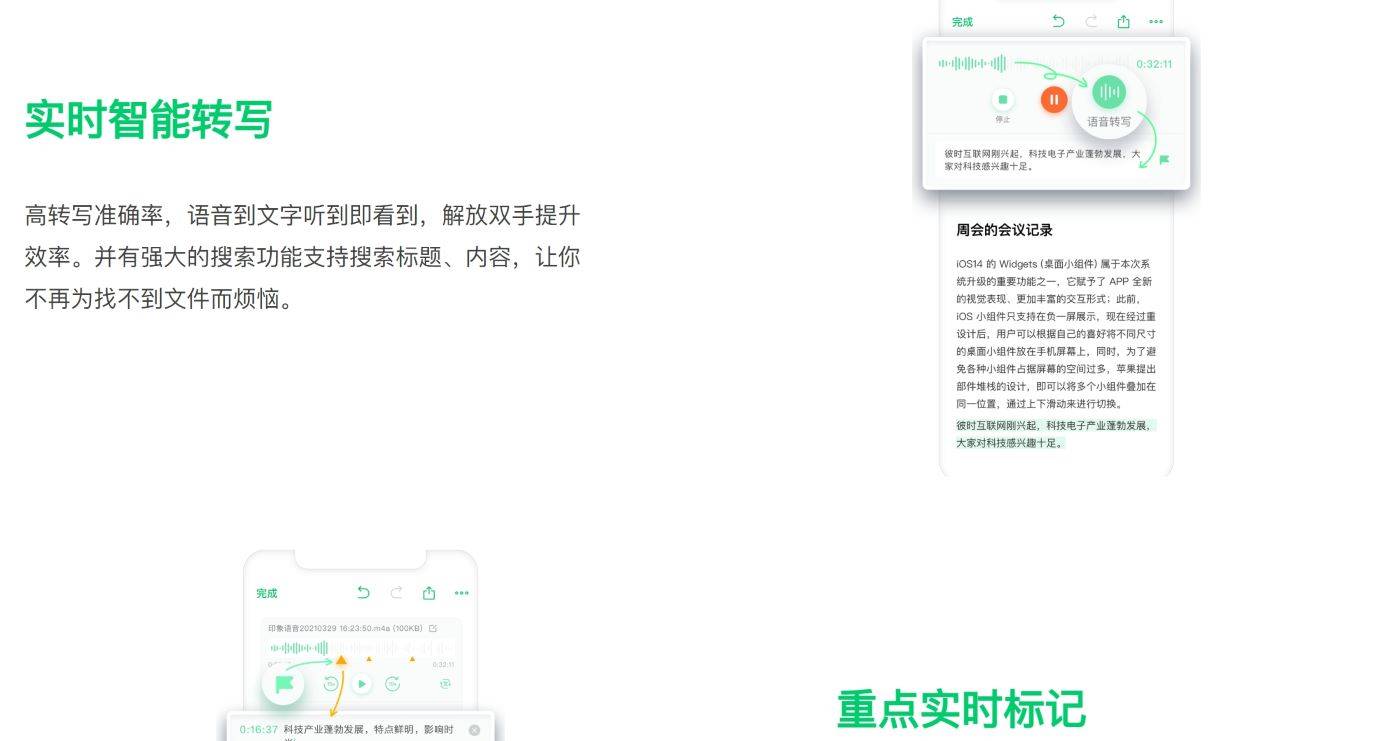The image size is (1387, 741).
Task: Click share icon in the bottom phone mockup
Action: [429, 593]
